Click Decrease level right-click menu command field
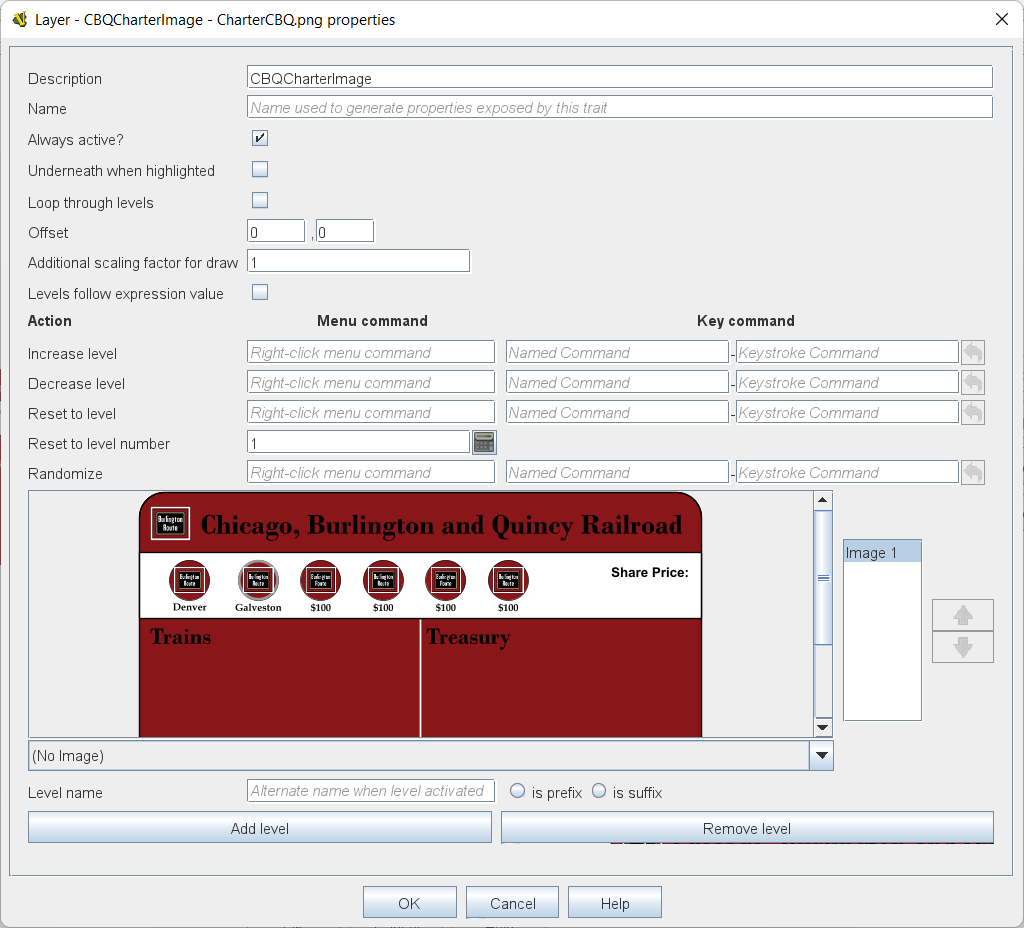The image size is (1024, 928). (x=371, y=382)
